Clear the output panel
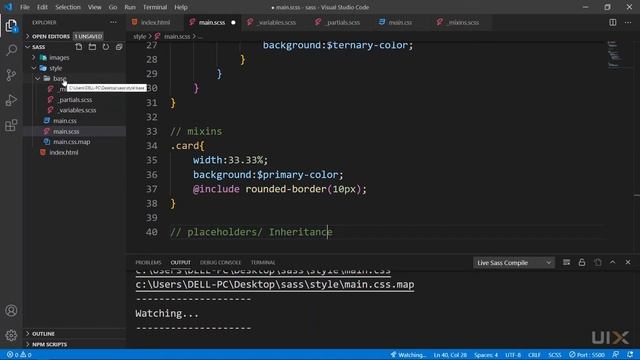This screenshot has height=360, width=640. point(567,262)
